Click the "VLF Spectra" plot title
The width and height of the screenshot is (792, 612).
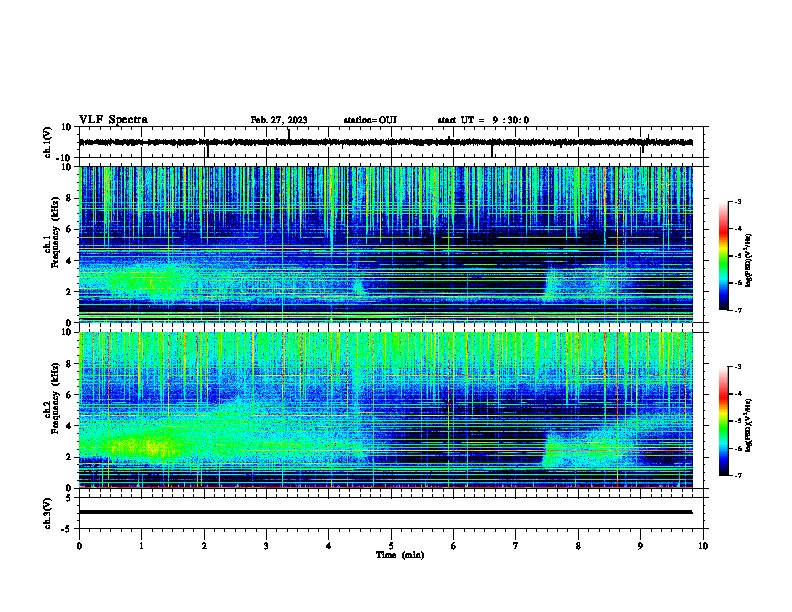tap(113, 120)
